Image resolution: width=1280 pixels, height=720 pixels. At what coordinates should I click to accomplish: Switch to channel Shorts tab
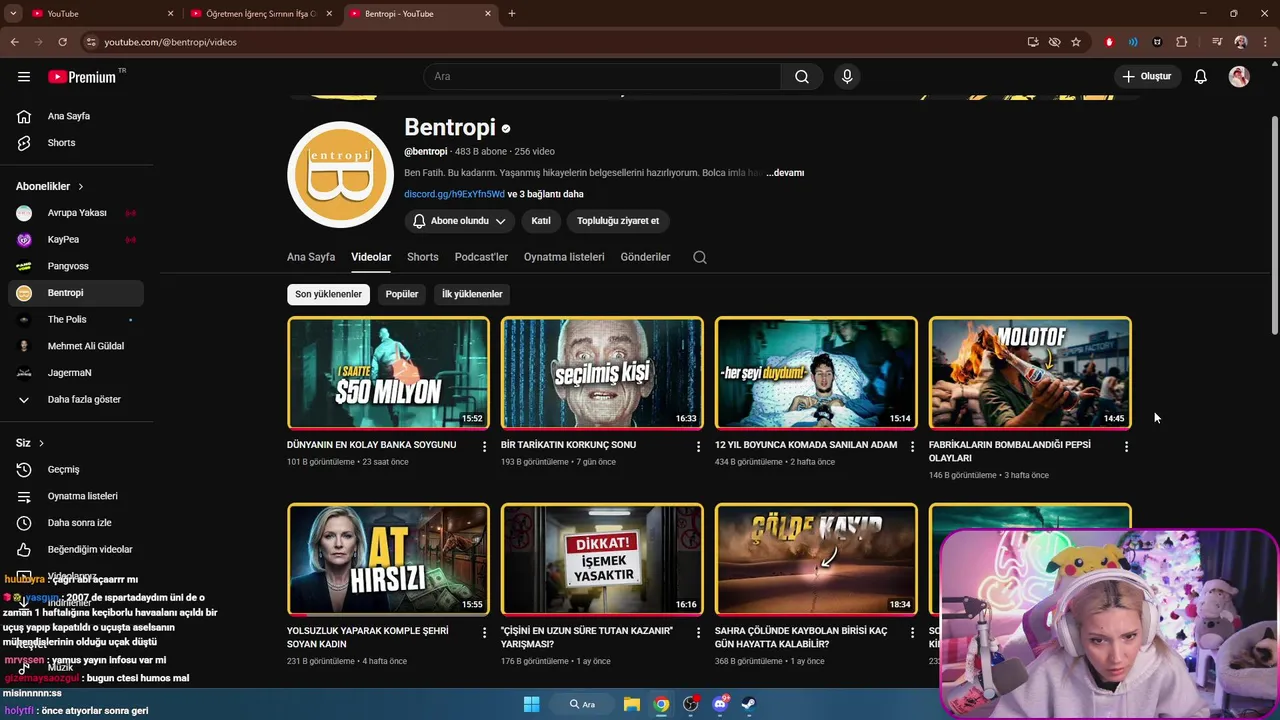(x=423, y=257)
